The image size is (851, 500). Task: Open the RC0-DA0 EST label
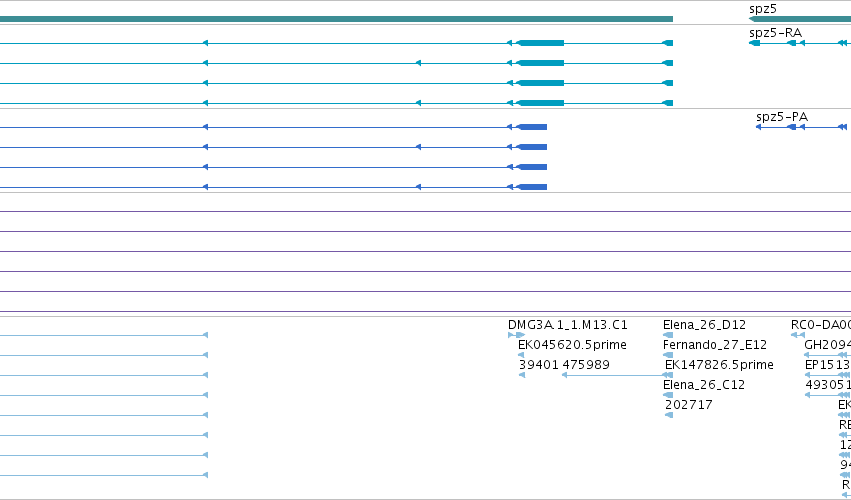tap(821, 325)
